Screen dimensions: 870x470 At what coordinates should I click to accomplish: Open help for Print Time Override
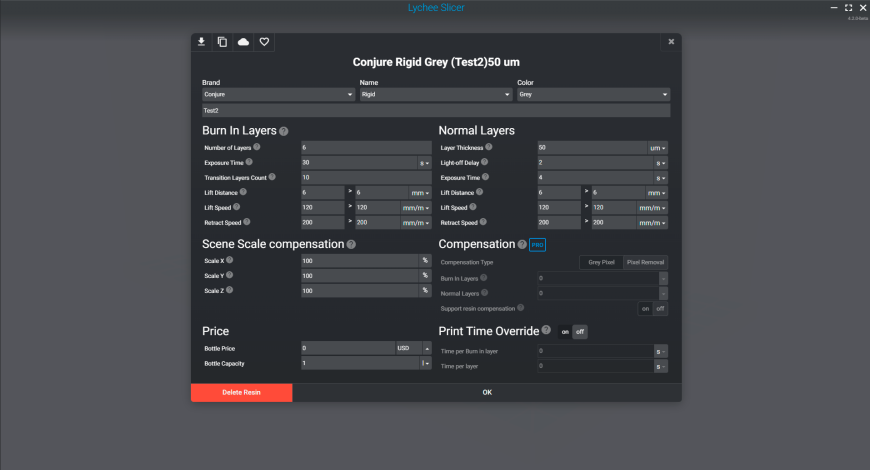click(546, 330)
